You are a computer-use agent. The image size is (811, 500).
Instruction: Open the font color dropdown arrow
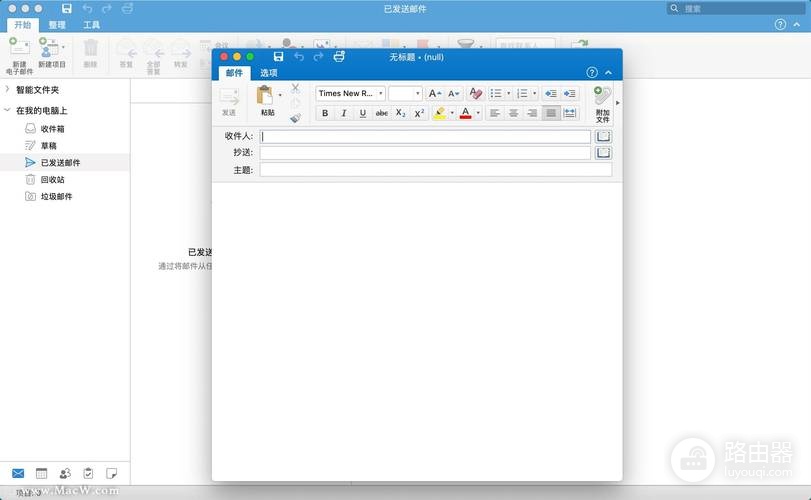478,113
